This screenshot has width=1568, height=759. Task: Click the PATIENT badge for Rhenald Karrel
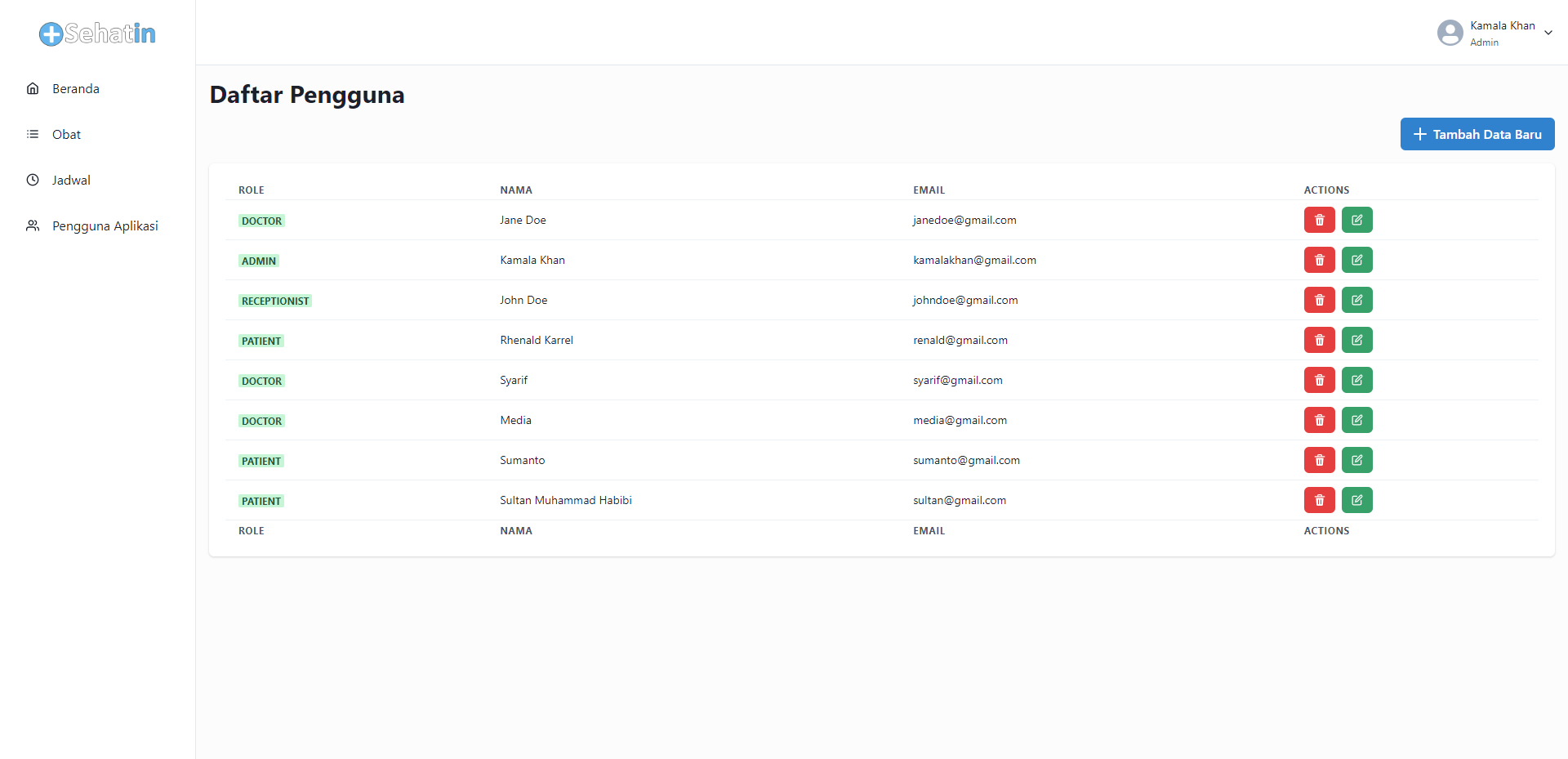(261, 341)
